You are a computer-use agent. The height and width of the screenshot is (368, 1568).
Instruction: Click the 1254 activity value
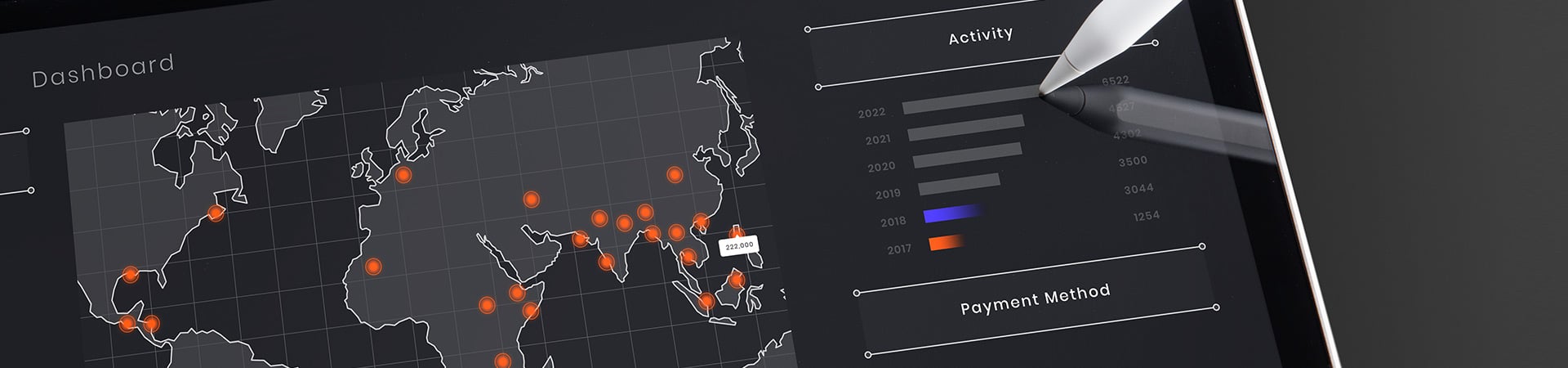1146,217
